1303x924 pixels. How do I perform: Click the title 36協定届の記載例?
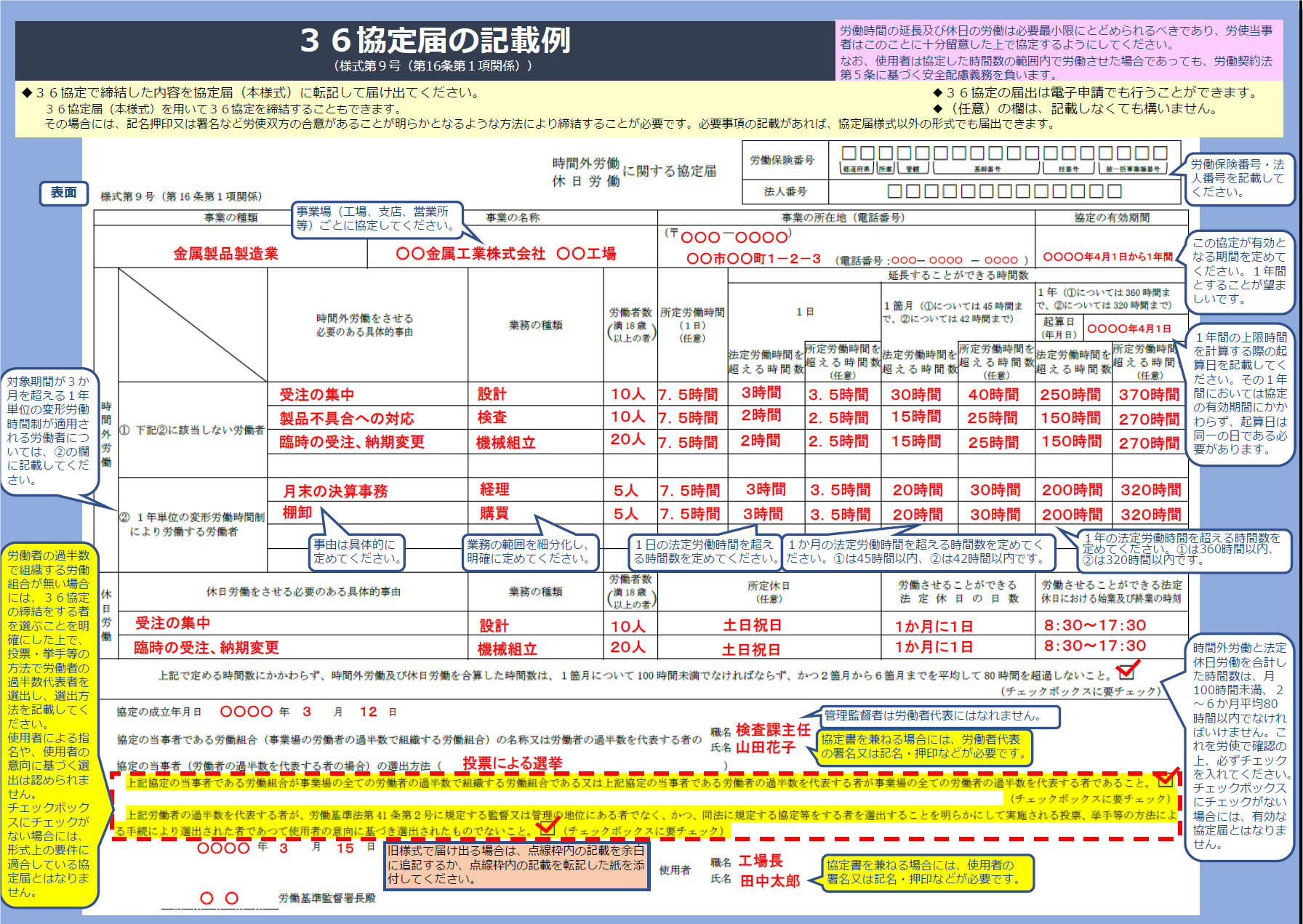pyautogui.click(x=435, y=40)
